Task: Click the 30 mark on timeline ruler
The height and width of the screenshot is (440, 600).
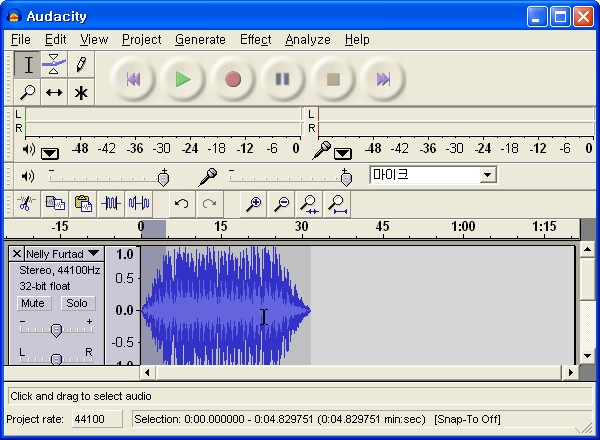Action: click(x=302, y=227)
